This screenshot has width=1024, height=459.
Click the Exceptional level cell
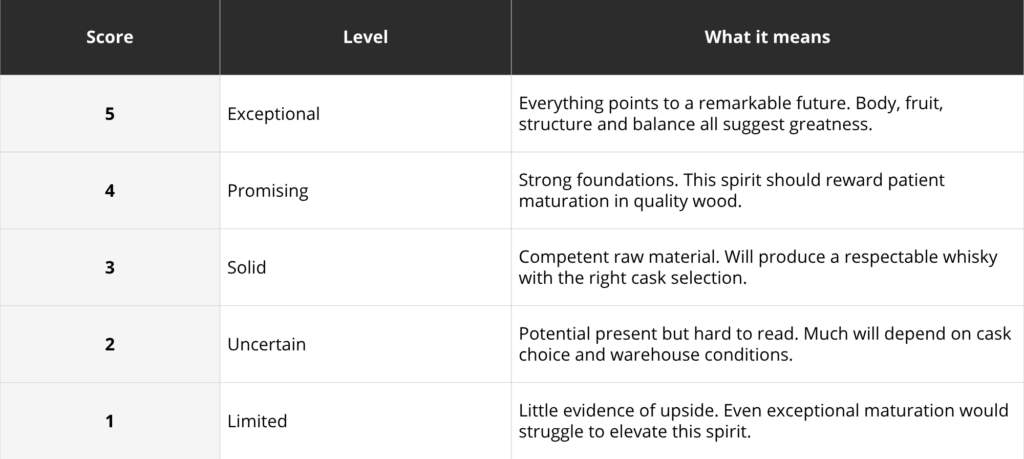tap(366, 114)
